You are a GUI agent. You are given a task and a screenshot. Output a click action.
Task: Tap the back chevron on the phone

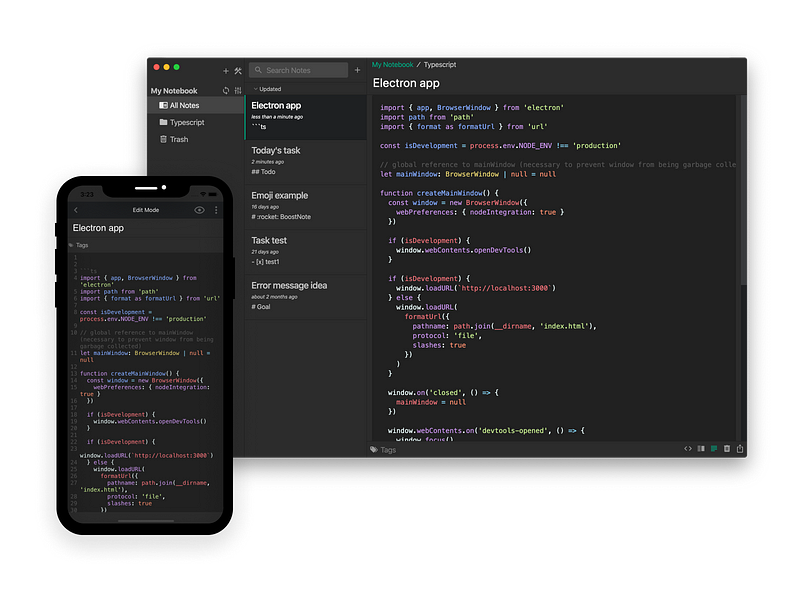[76, 210]
